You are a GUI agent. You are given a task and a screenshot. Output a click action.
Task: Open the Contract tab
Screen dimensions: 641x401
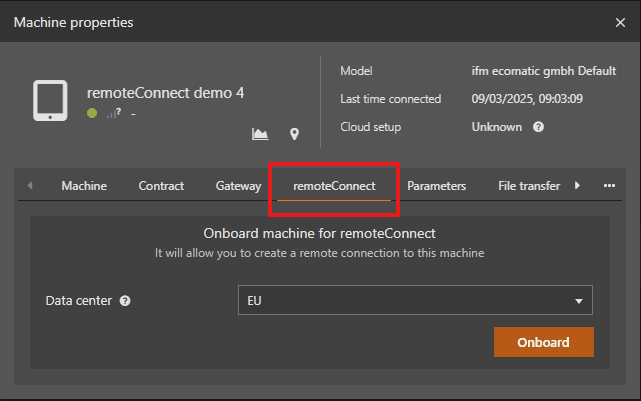[161, 186]
